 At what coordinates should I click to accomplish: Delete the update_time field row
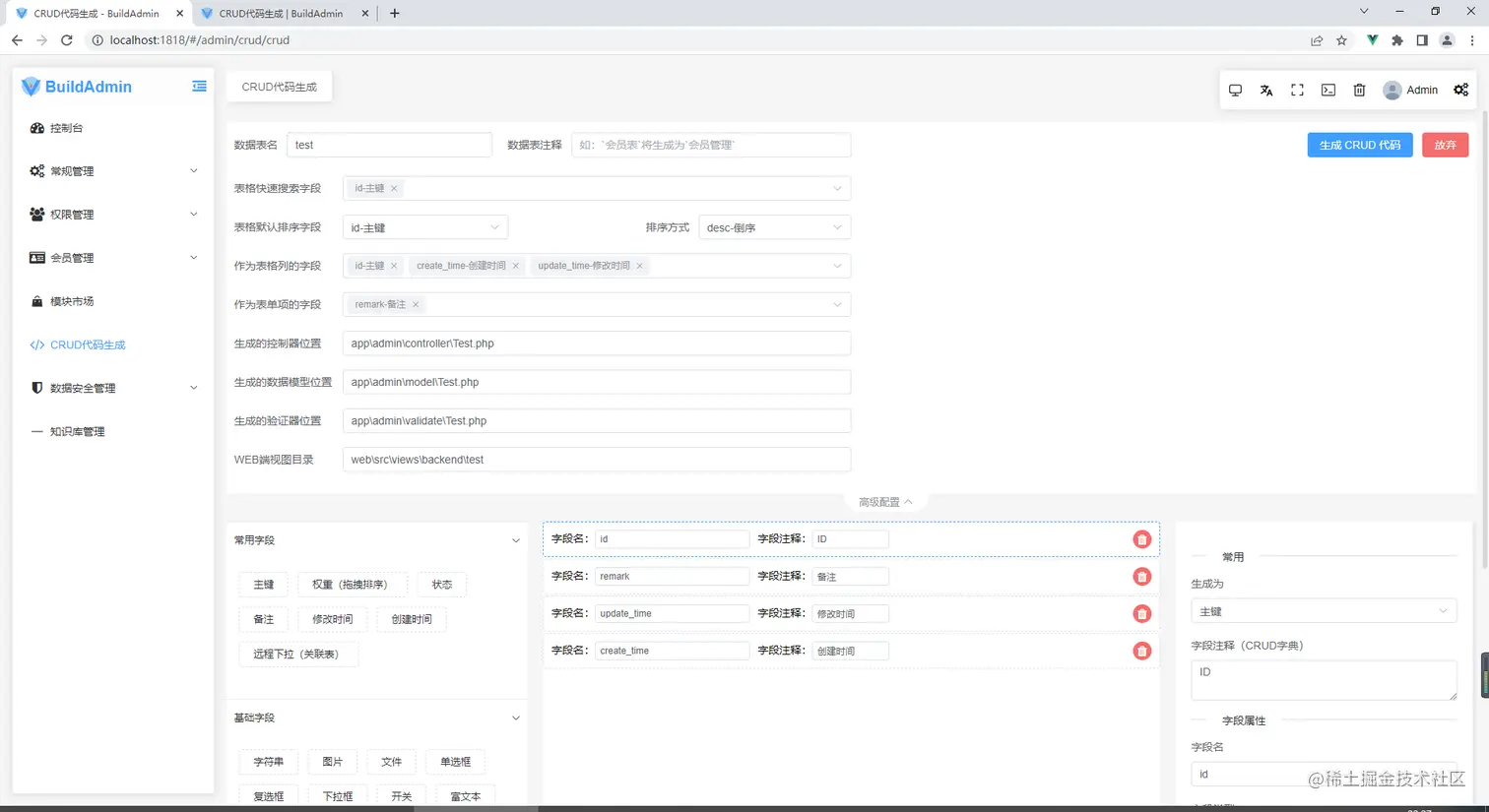1141,614
